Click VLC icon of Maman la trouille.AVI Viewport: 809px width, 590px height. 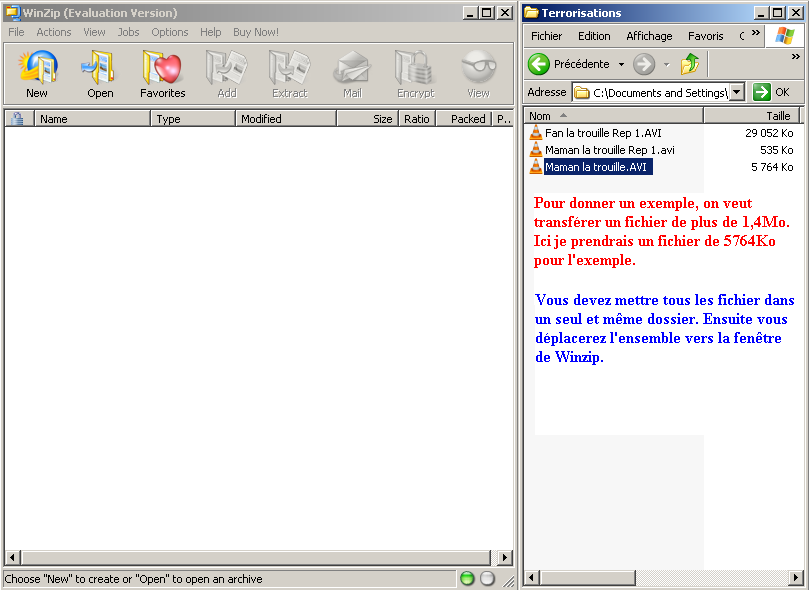click(x=536, y=167)
